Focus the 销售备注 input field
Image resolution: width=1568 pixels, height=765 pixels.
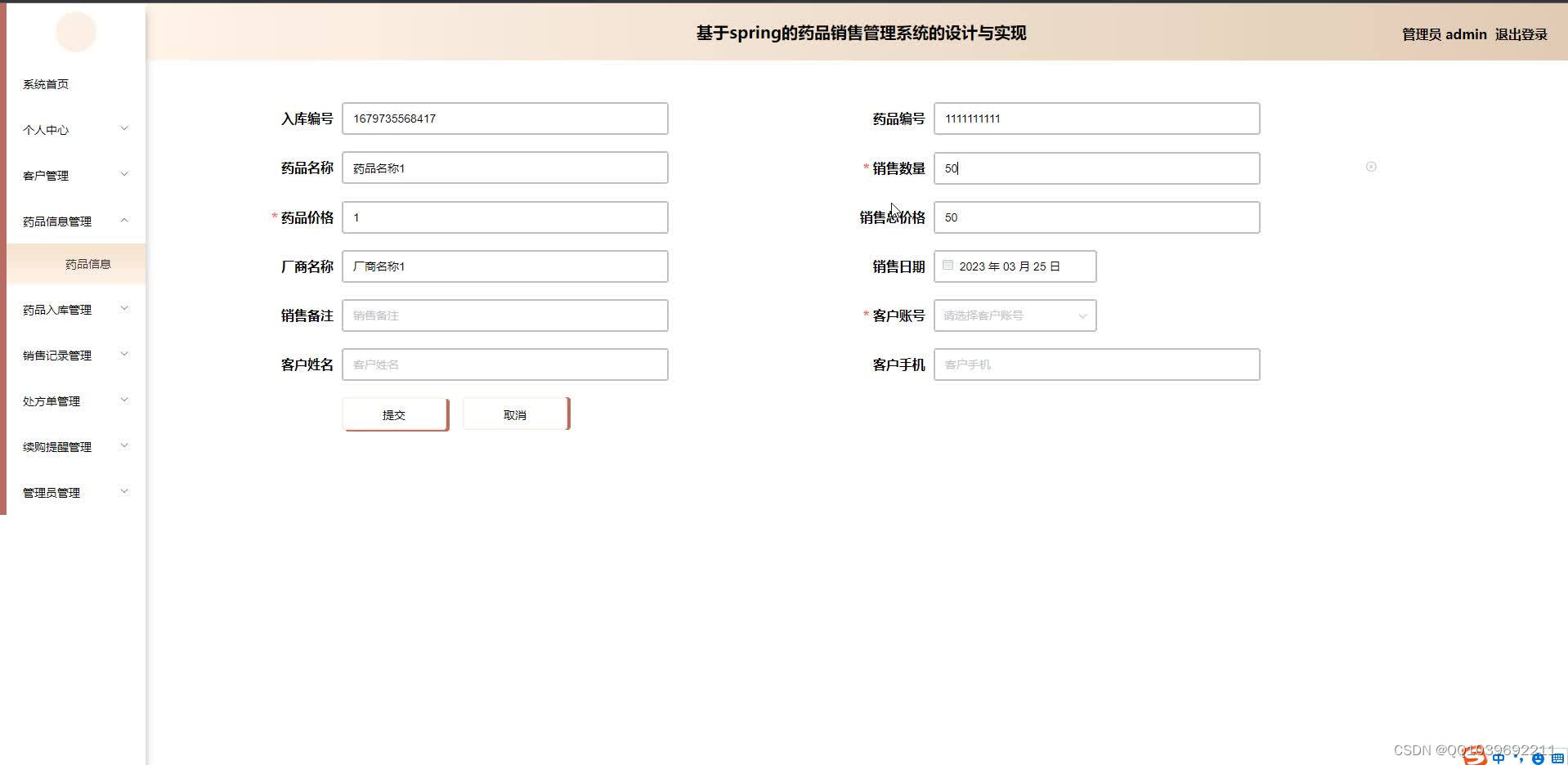pos(505,315)
